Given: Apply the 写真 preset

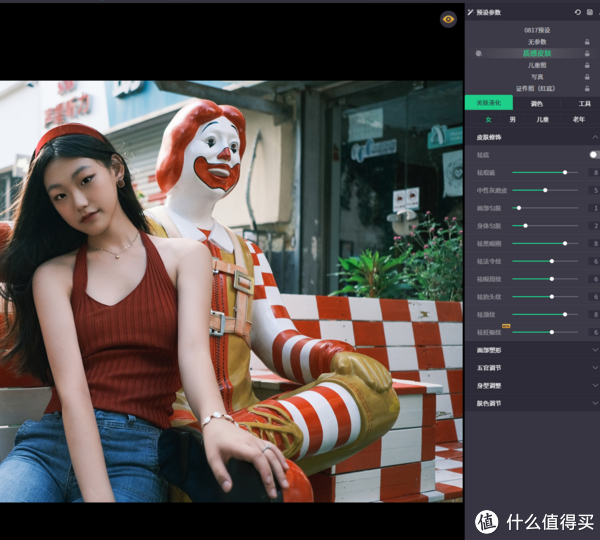Looking at the screenshot, I should [537, 77].
